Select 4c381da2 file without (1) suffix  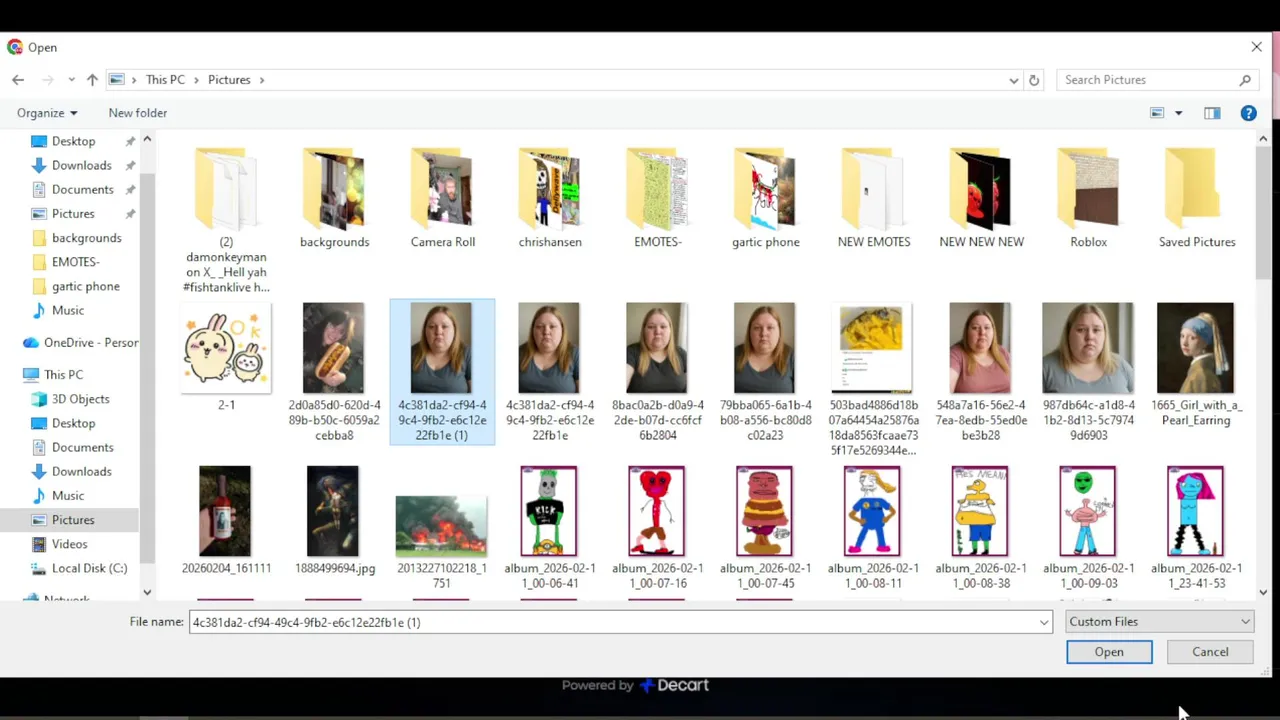549,372
